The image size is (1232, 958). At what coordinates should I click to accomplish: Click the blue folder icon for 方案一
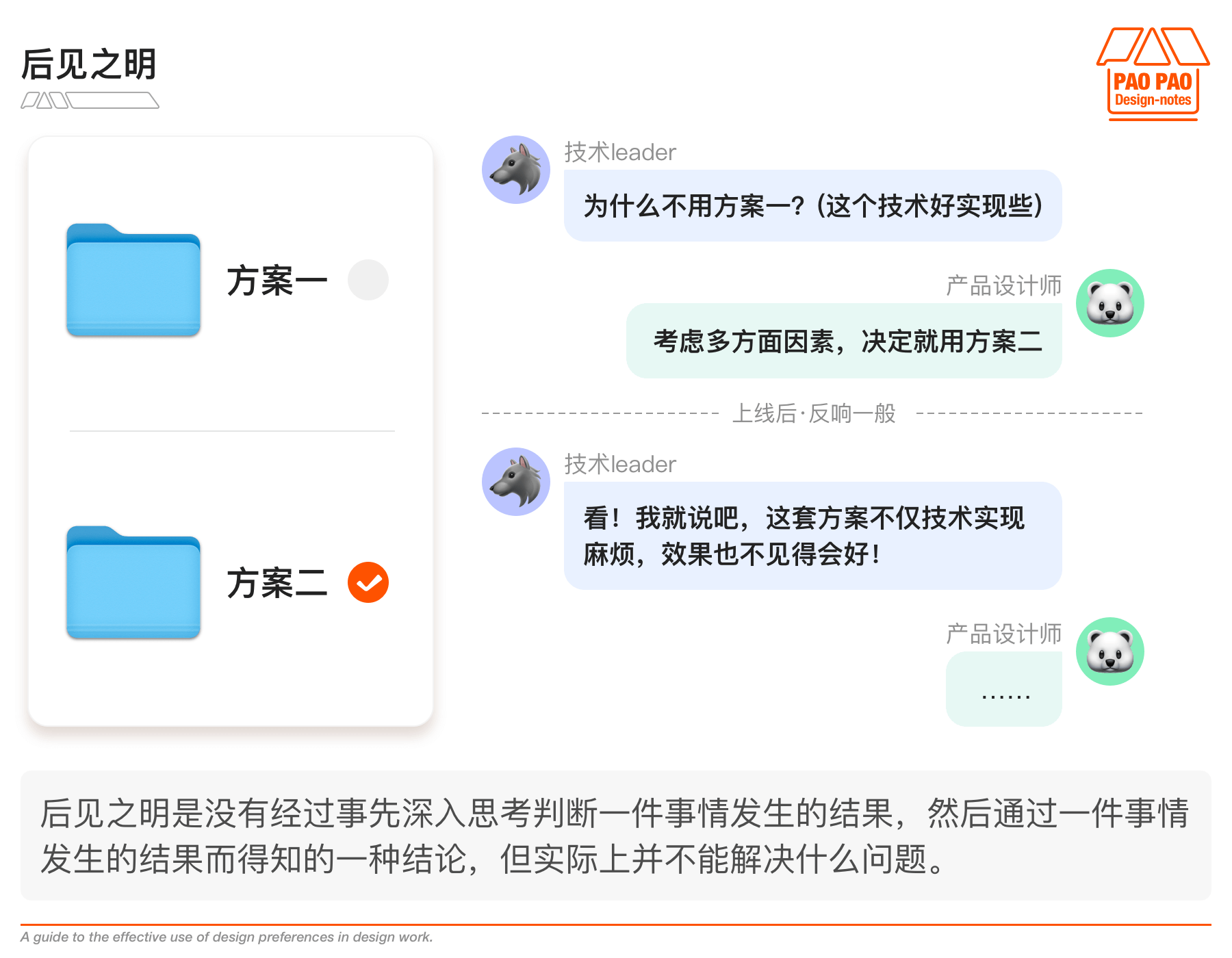point(133,281)
